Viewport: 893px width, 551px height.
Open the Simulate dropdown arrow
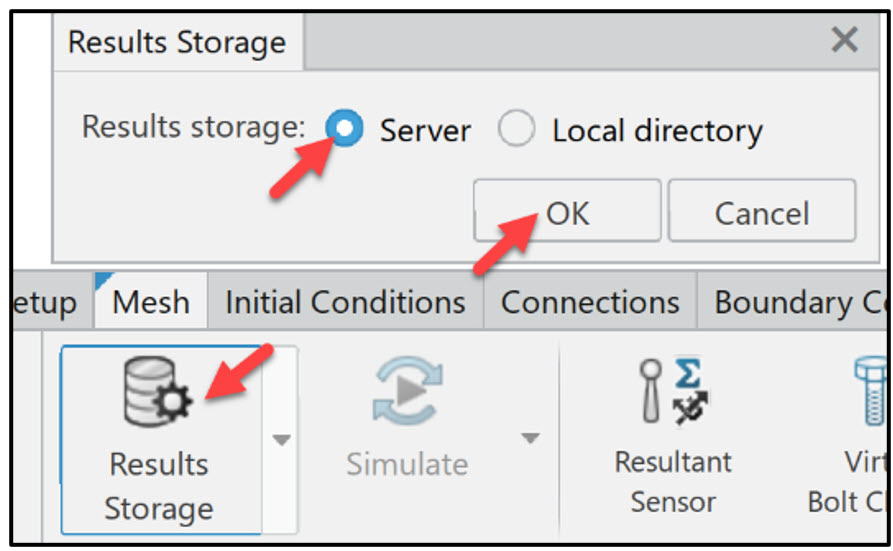530,439
